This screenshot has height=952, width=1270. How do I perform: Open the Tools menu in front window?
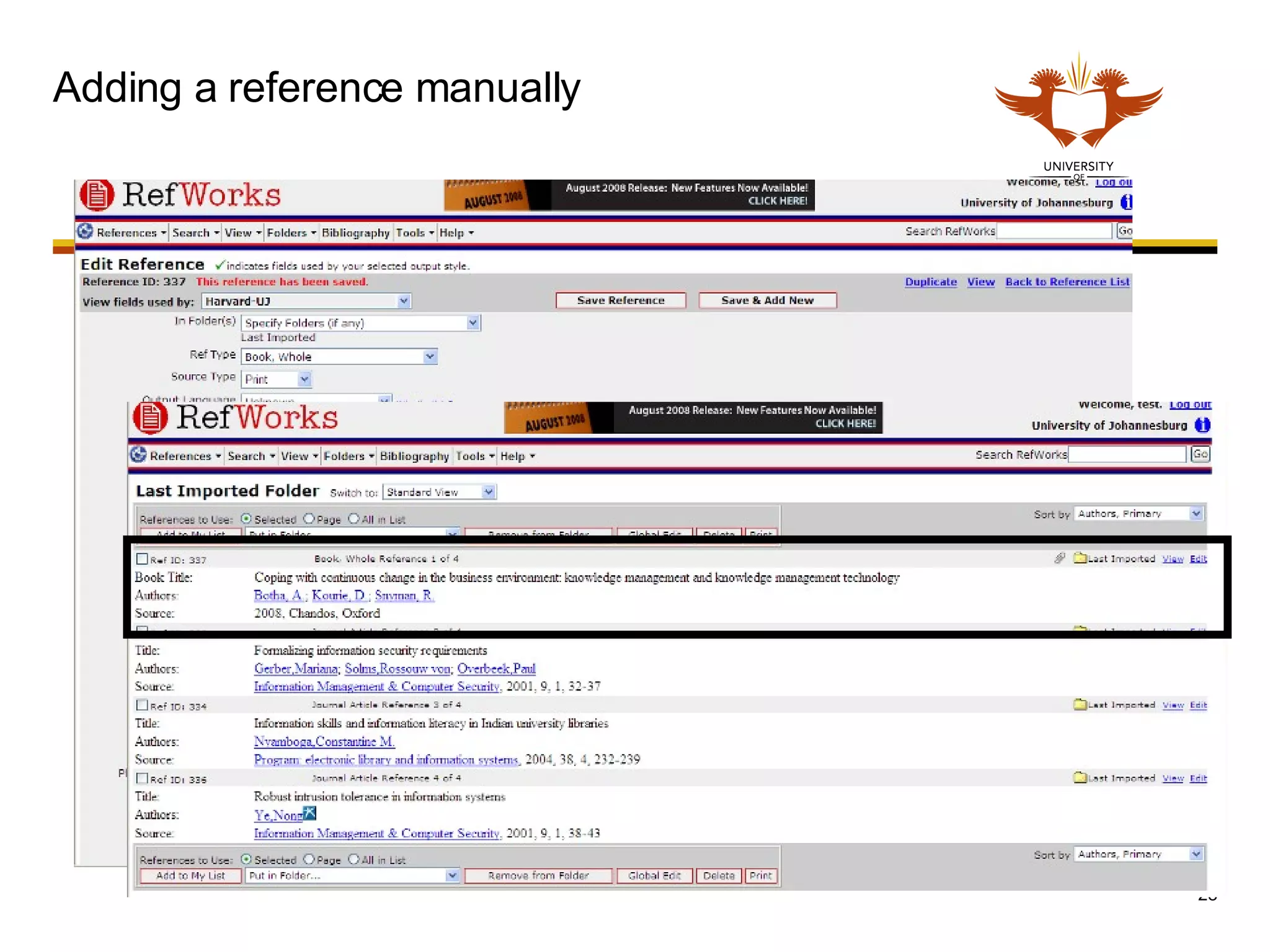point(475,456)
